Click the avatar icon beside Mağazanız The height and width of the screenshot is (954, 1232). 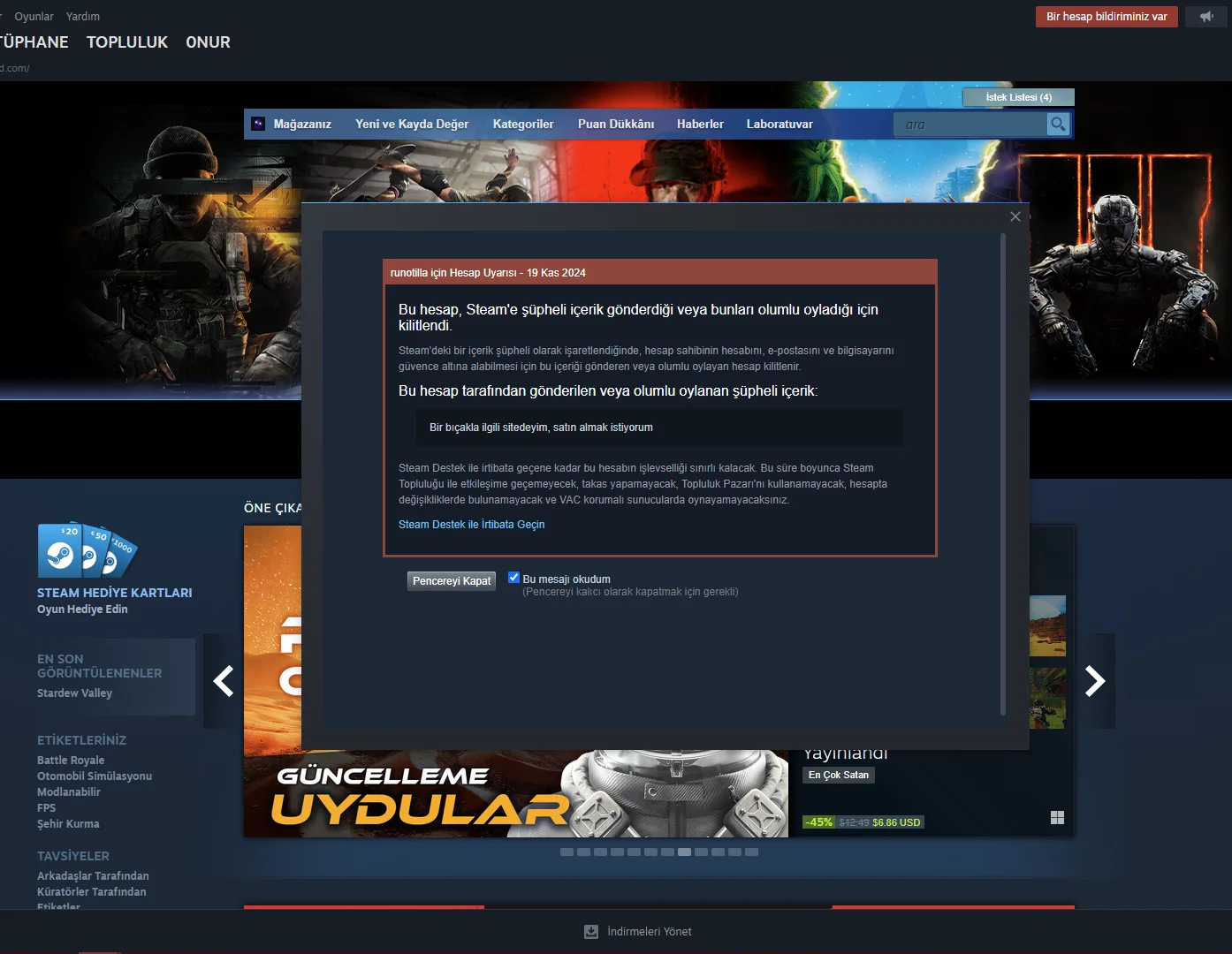pos(258,125)
